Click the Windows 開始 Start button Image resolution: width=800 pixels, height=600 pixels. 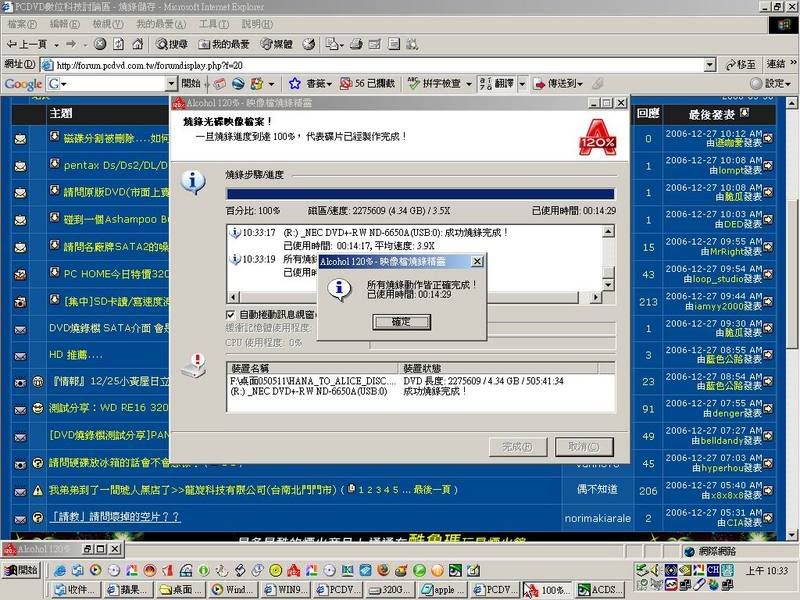click(21, 570)
